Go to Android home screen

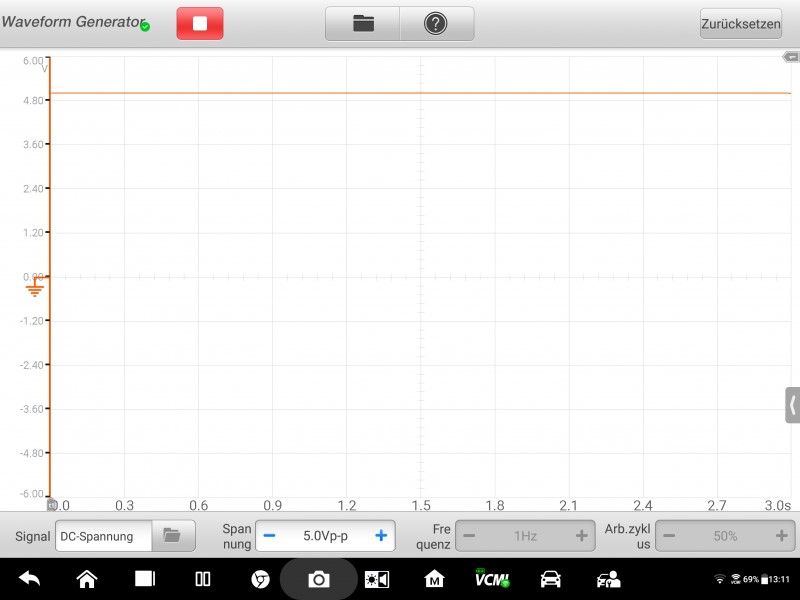pos(87,579)
